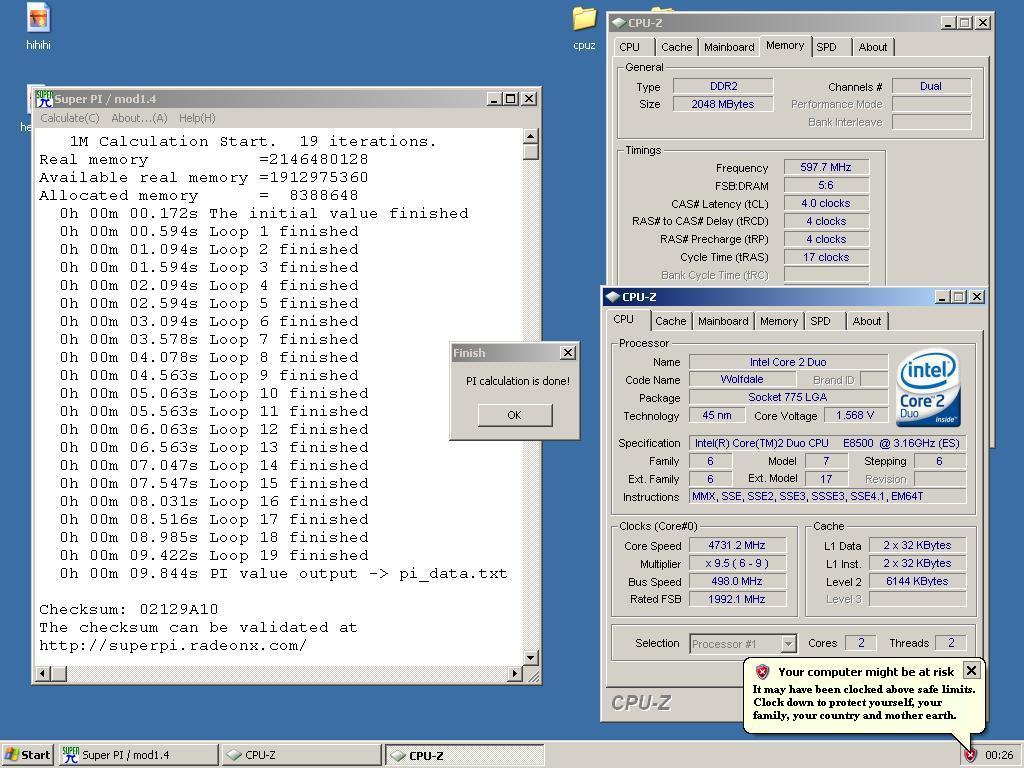Viewport: 1024px width, 768px height.
Task: Click the security shield tray icon
Action: point(970,755)
